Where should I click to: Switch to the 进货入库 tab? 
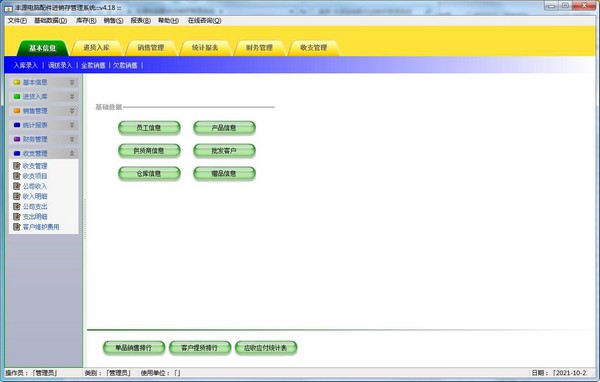[x=96, y=48]
